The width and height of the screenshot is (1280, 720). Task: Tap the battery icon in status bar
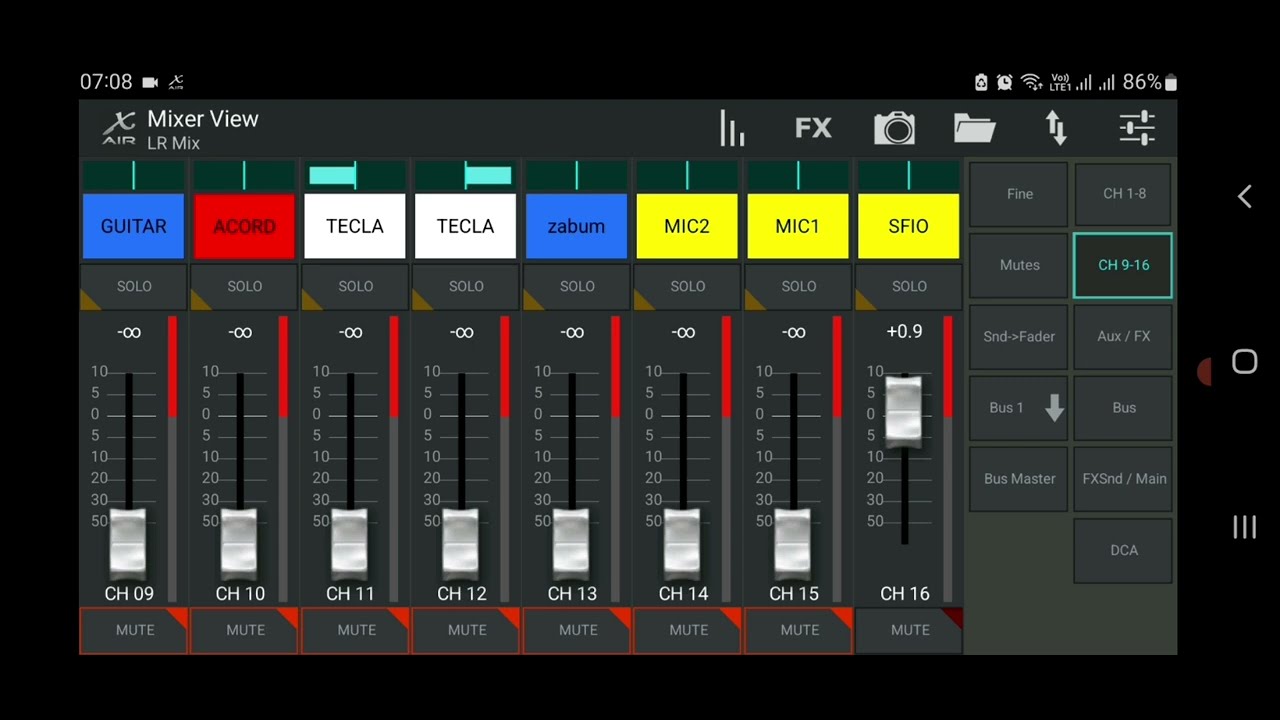click(1171, 82)
